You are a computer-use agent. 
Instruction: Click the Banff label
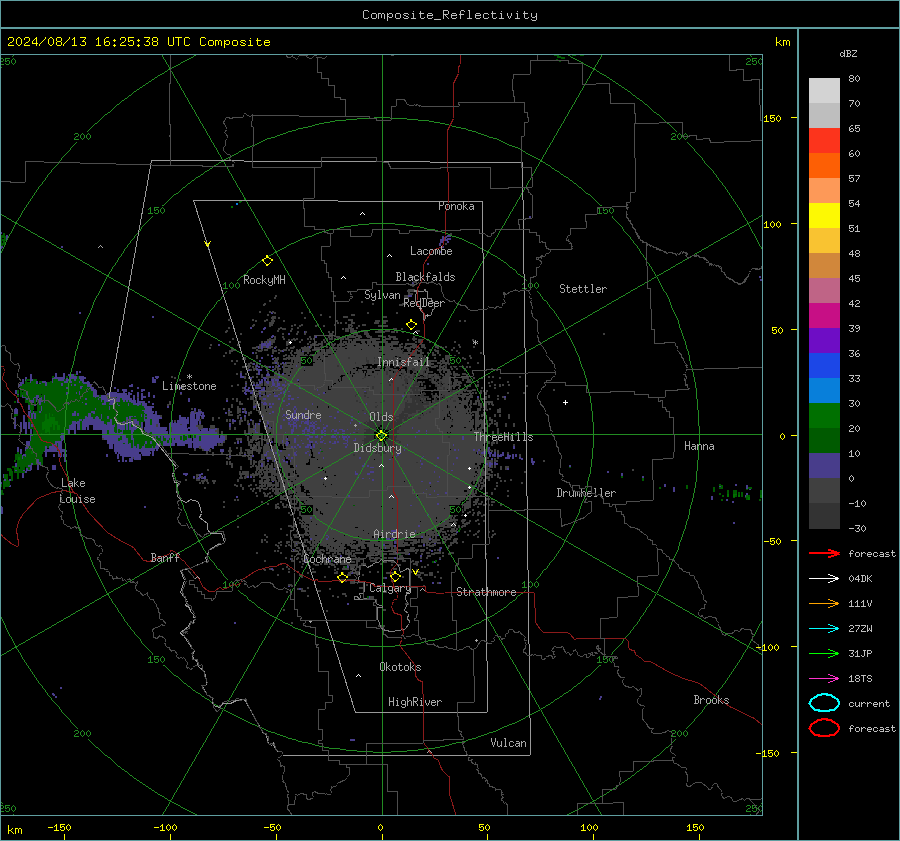(165, 557)
